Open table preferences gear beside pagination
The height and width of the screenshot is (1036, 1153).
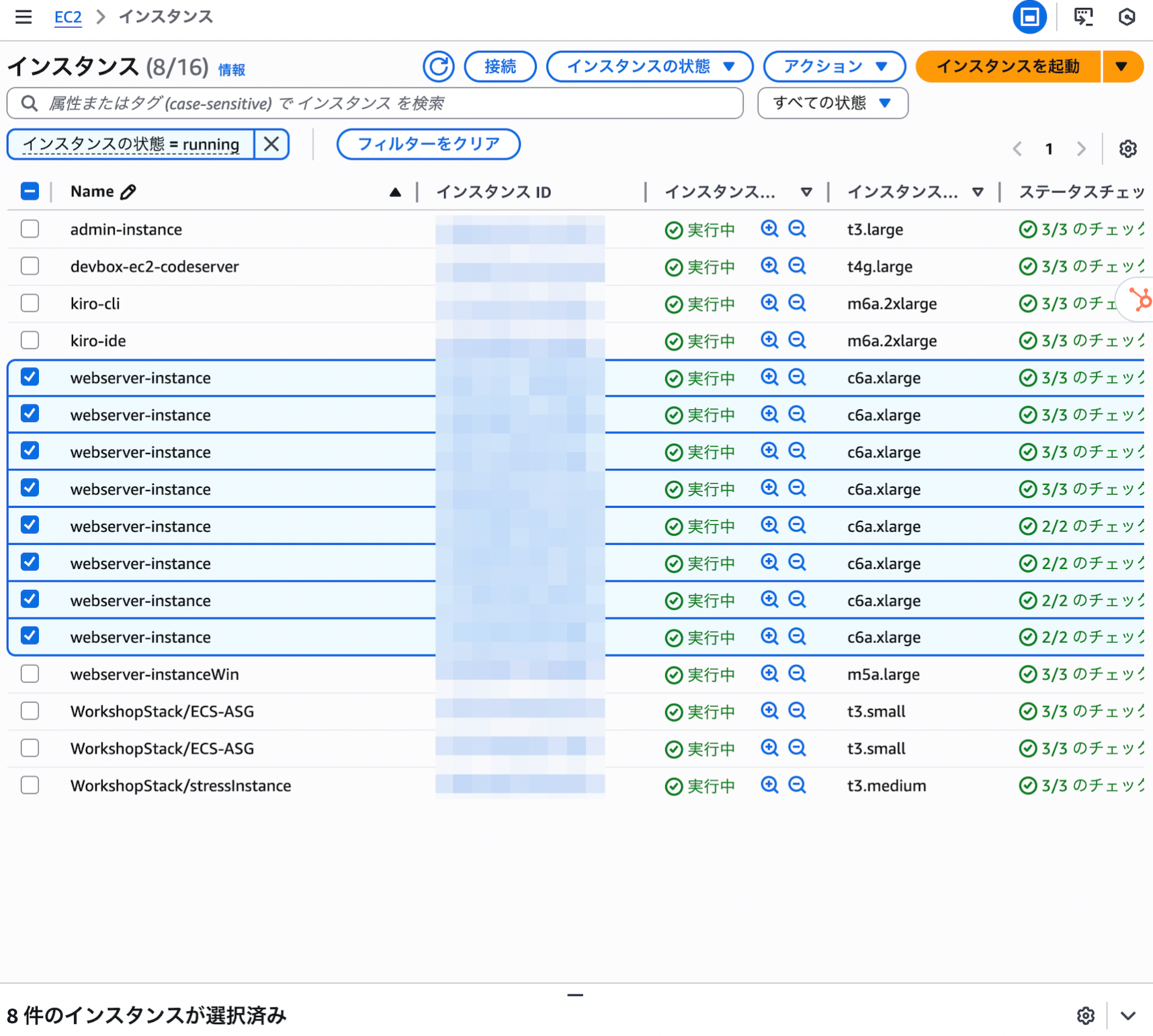(x=1127, y=148)
